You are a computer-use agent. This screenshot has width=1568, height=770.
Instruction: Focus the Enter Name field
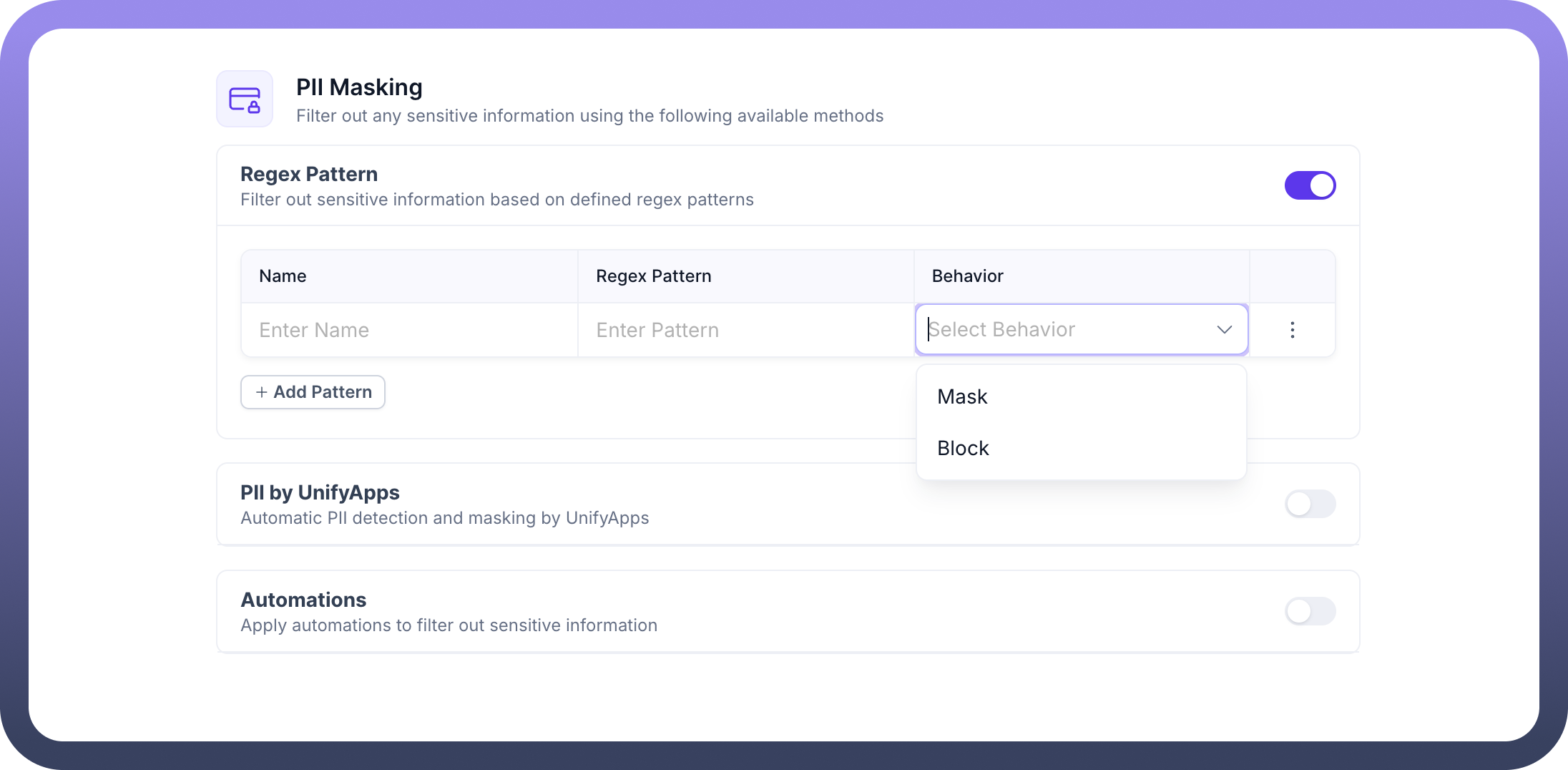tap(409, 330)
